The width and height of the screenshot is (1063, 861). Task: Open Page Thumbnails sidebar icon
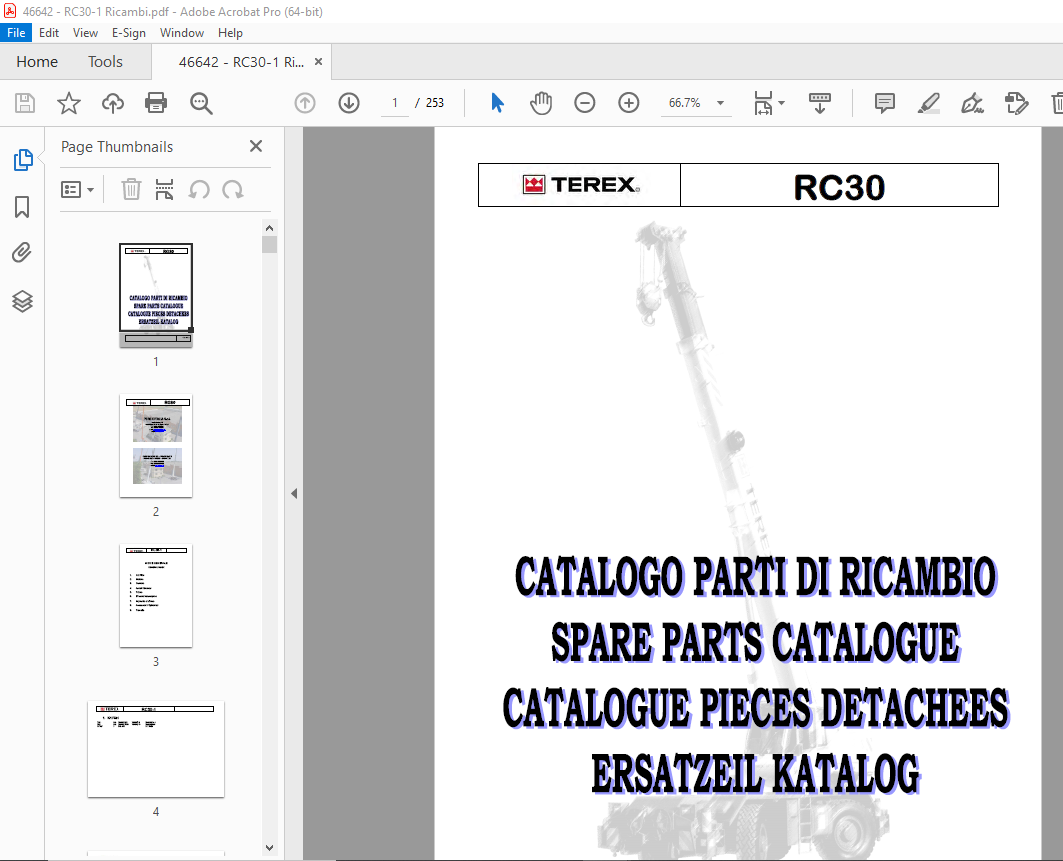[22, 160]
